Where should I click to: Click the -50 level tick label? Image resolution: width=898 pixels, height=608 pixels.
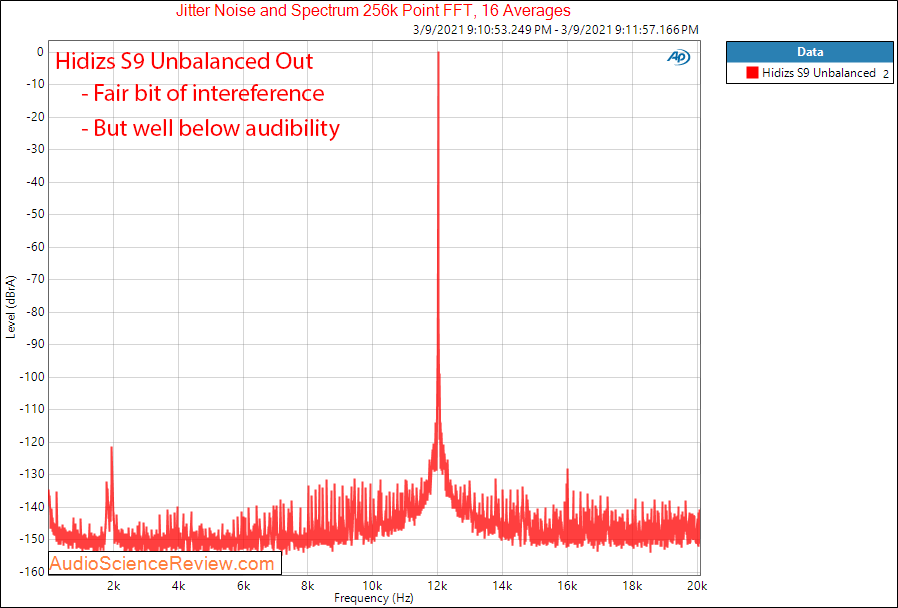[34, 214]
